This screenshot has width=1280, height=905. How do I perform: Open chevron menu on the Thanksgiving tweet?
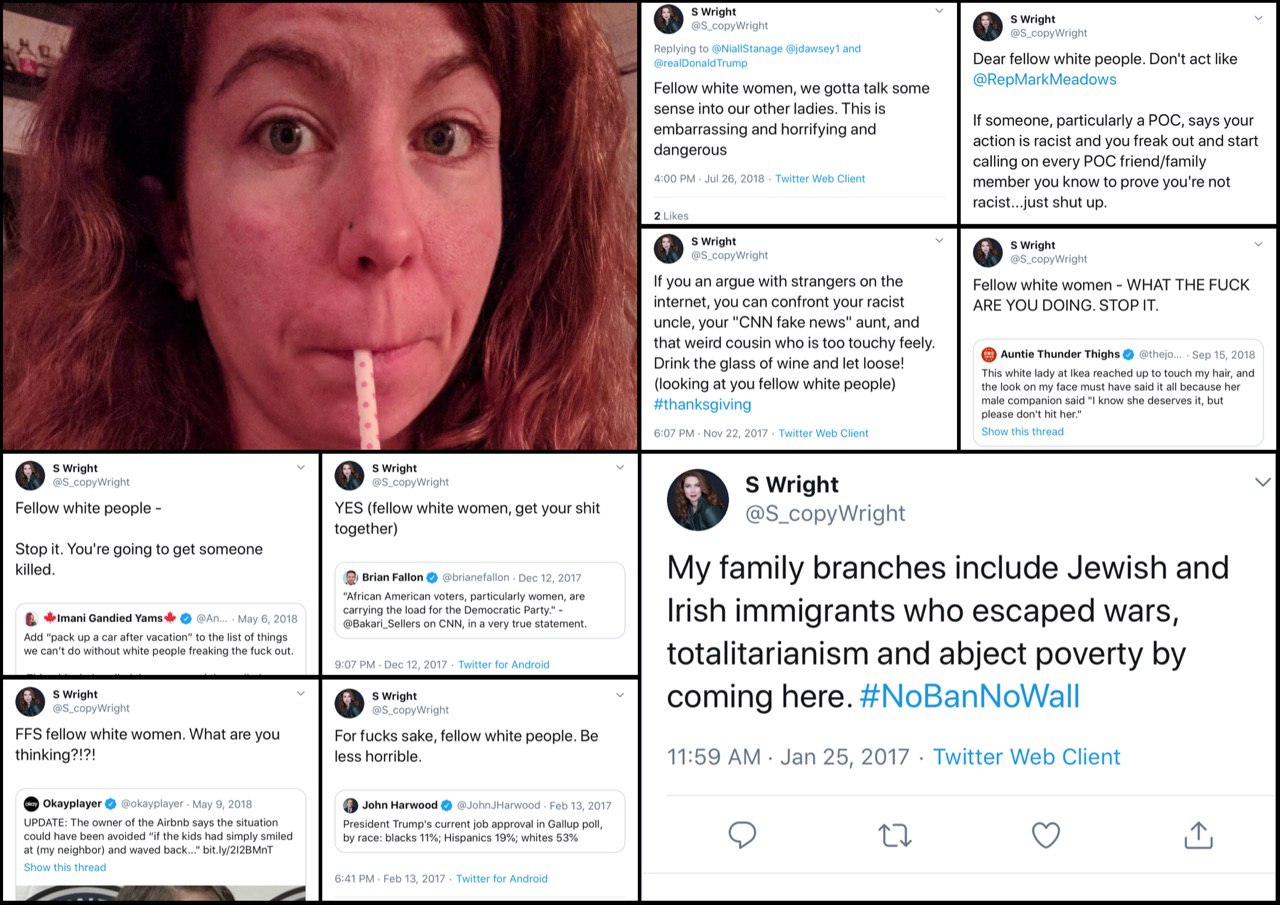click(939, 241)
